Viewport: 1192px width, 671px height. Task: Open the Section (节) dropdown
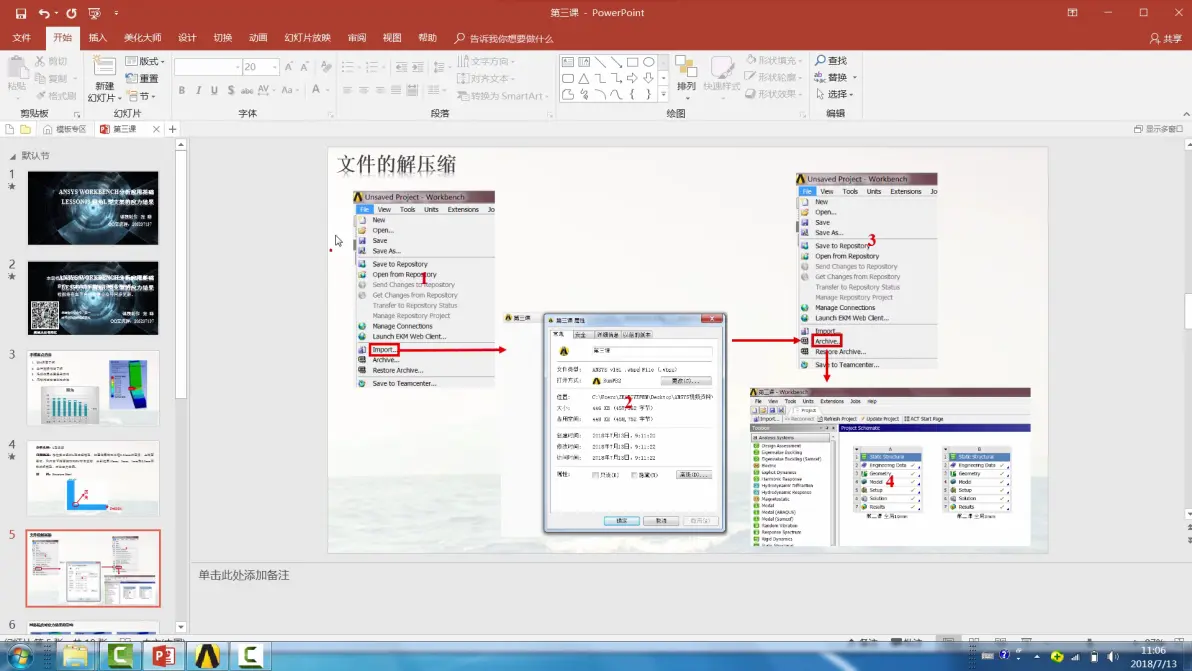(x=142, y=97)
